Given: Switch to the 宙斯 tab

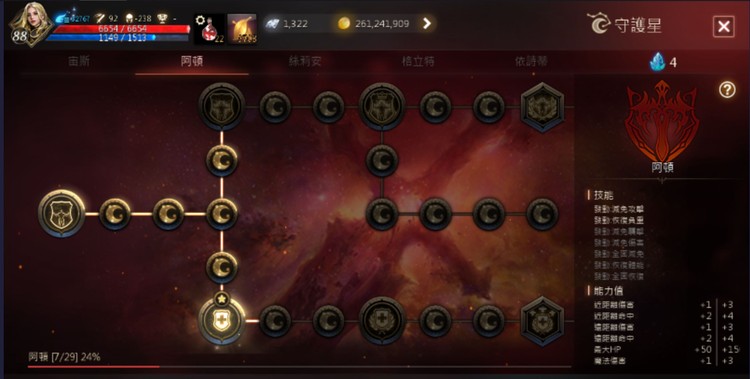Looking at the screenshot, I should [x=79, y=62].
